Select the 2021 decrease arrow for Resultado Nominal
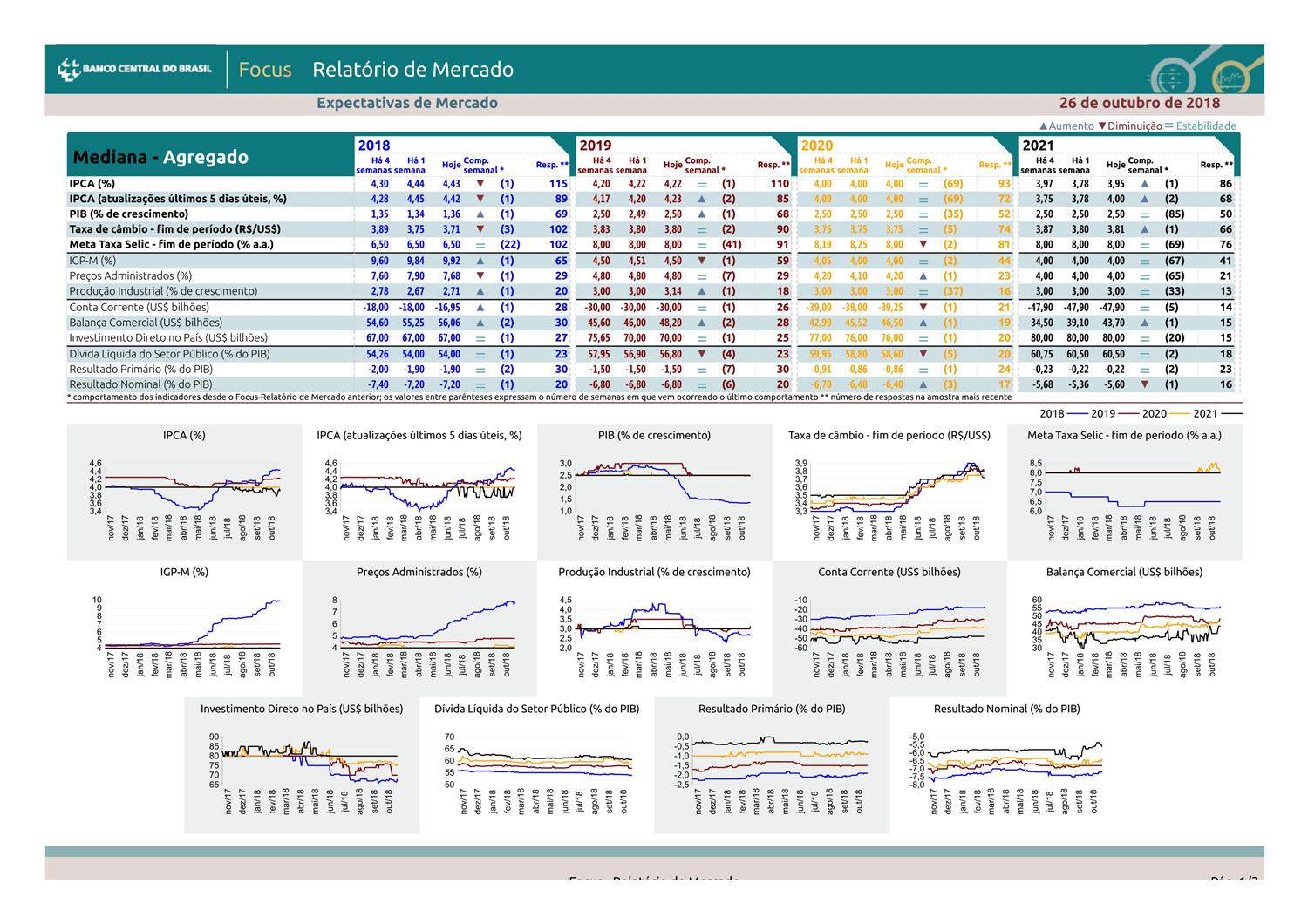This screenshot has height=924, width=1308. tap(1144, 384)
